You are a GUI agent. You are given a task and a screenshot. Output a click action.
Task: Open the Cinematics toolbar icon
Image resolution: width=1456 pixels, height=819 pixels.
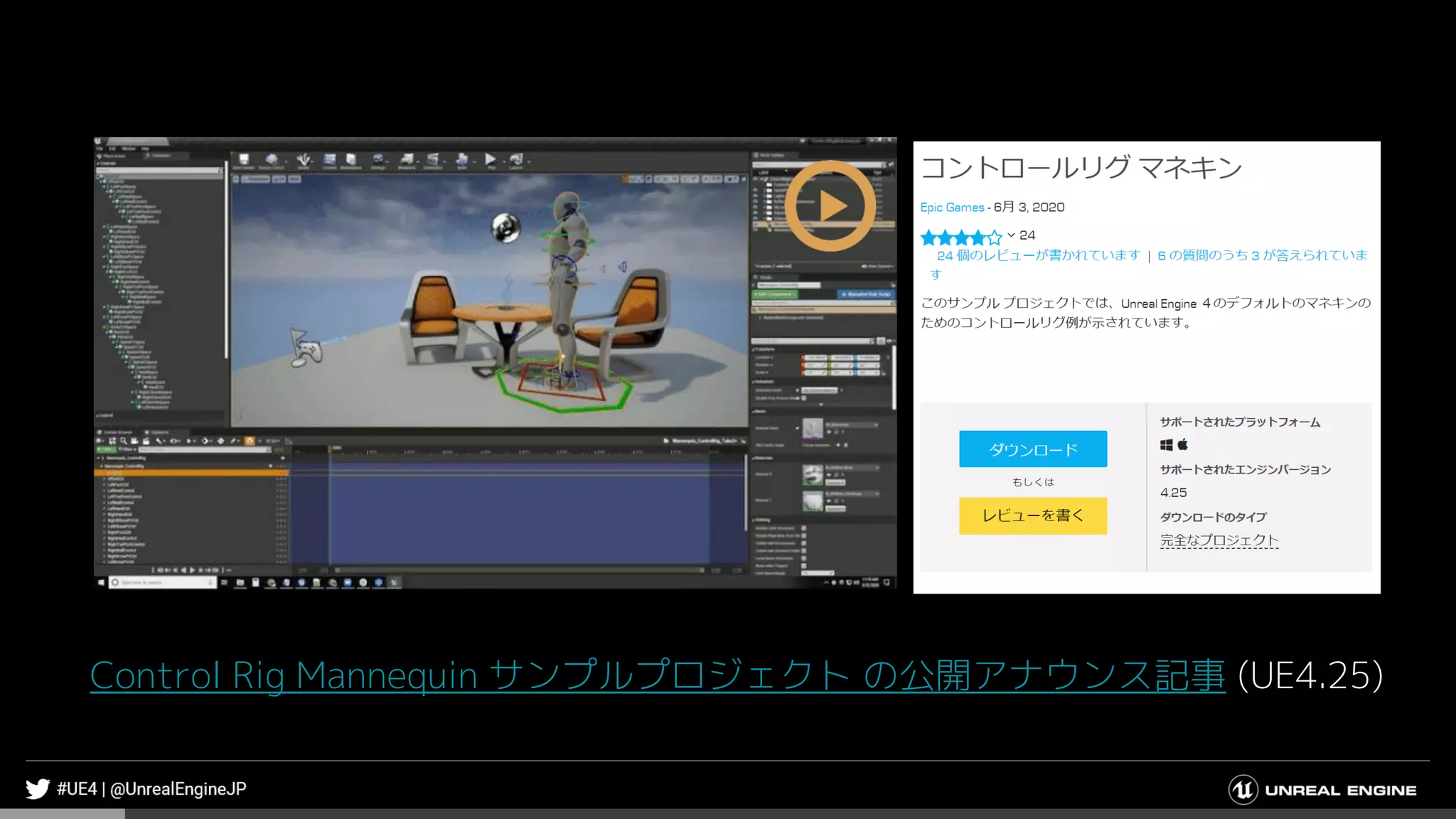433,161
